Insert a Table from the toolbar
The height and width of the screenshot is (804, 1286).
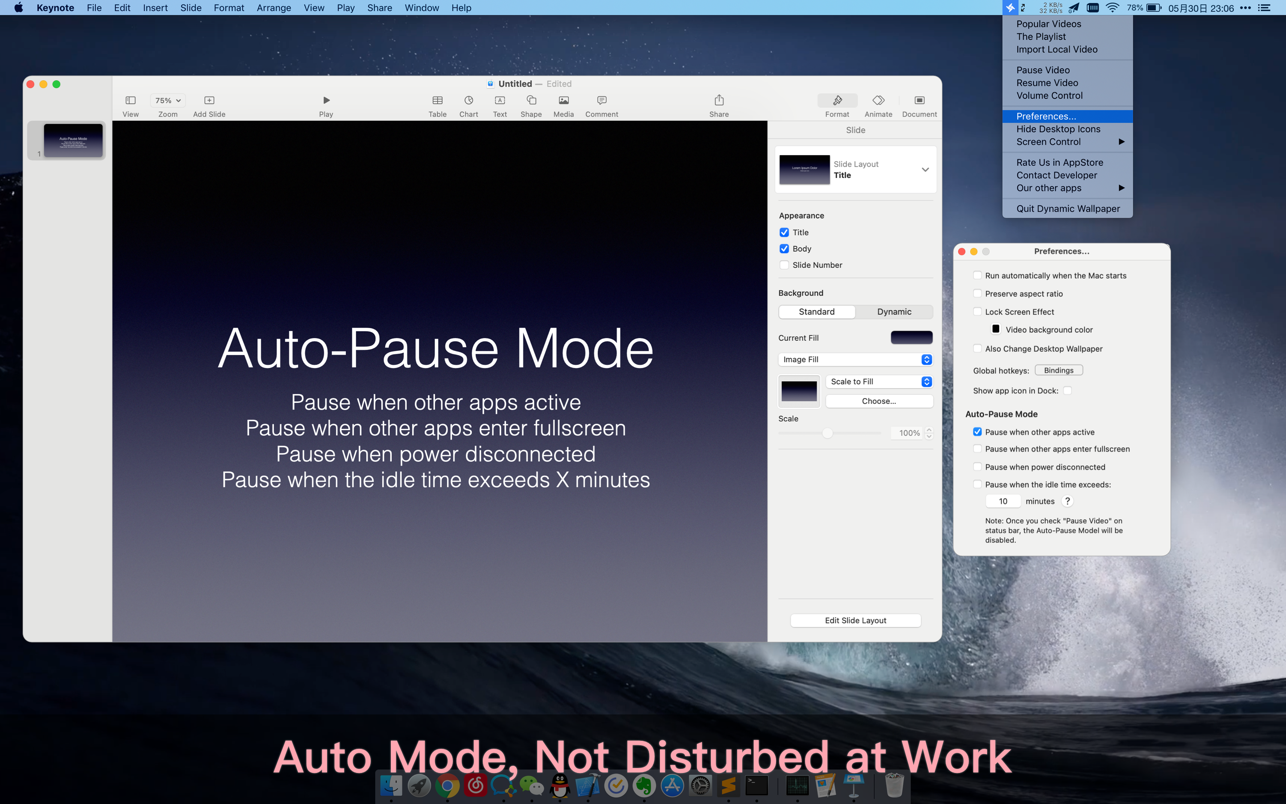pos(437,101)
